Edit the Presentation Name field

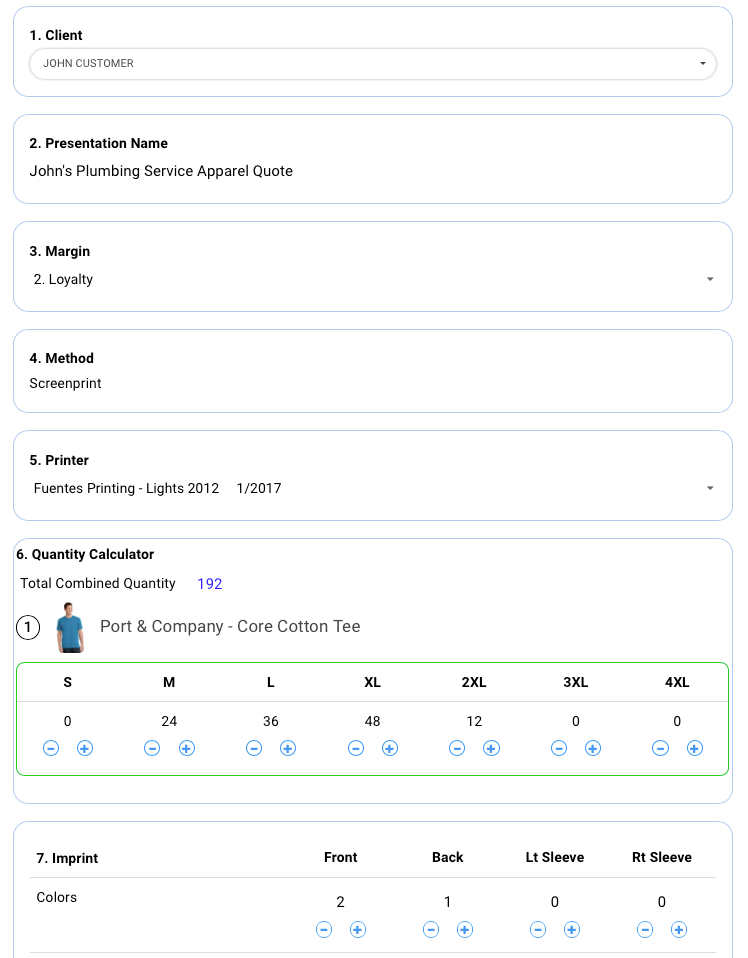(x=161, y=171)
